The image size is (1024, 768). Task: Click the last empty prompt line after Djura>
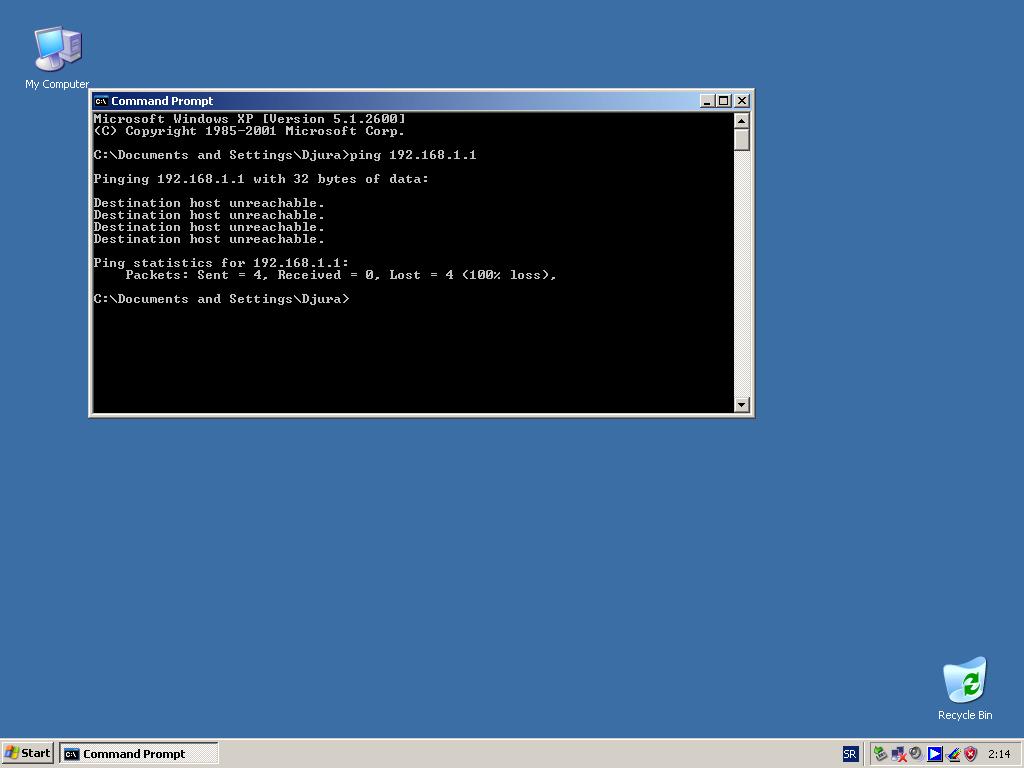(x=221, y=299)
